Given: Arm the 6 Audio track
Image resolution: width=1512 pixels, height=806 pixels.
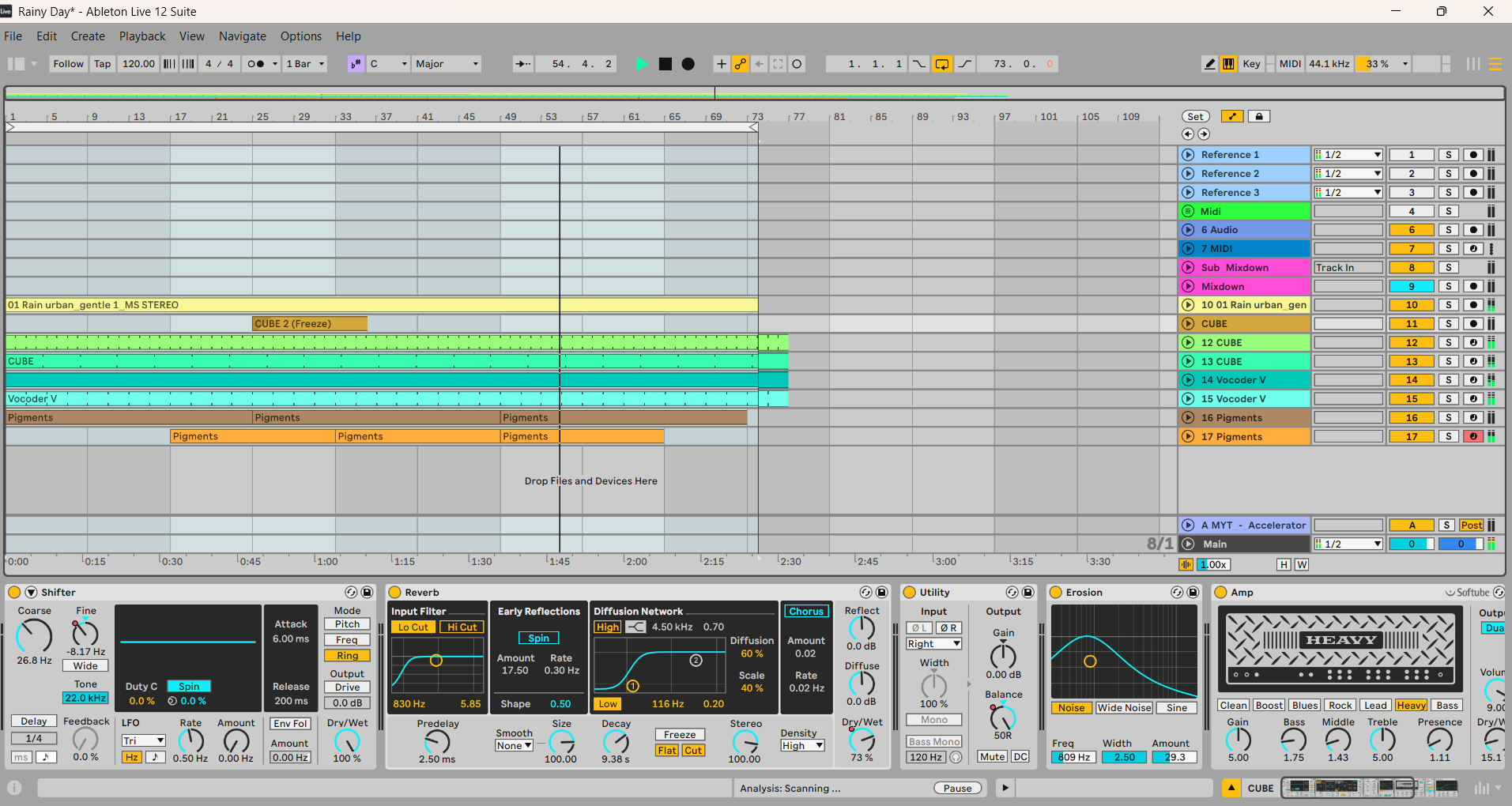Looking at the screenshot, I should coord(1472,230).
